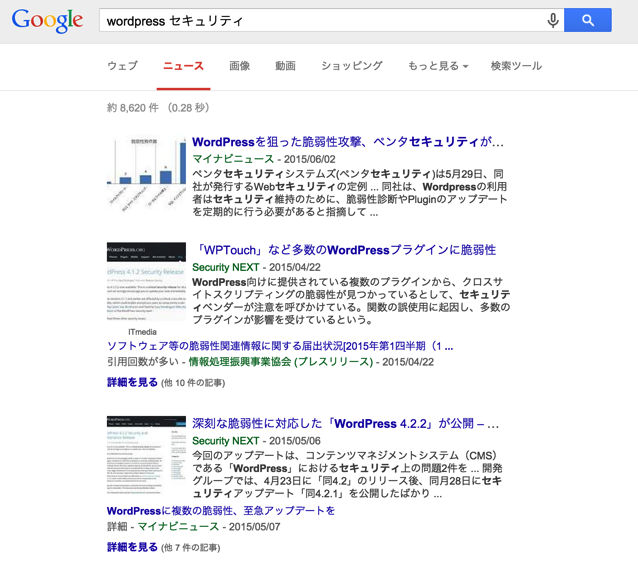This screenshot has width=638, height=563.
Task: Click the WordPress 4.2.2 article thumbnail
Action: click(x=146, y=455)
